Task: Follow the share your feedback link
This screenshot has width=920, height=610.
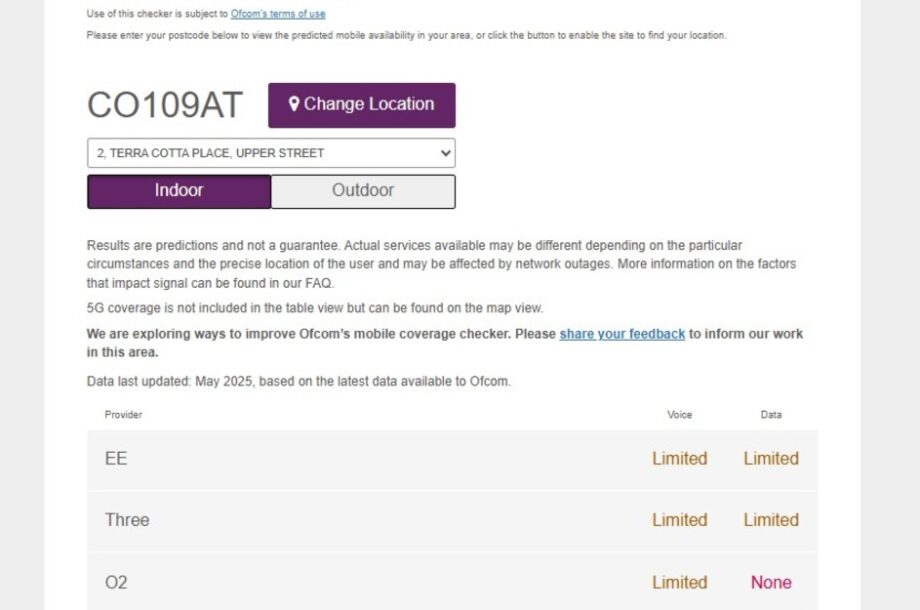Action: pos(622,334)
